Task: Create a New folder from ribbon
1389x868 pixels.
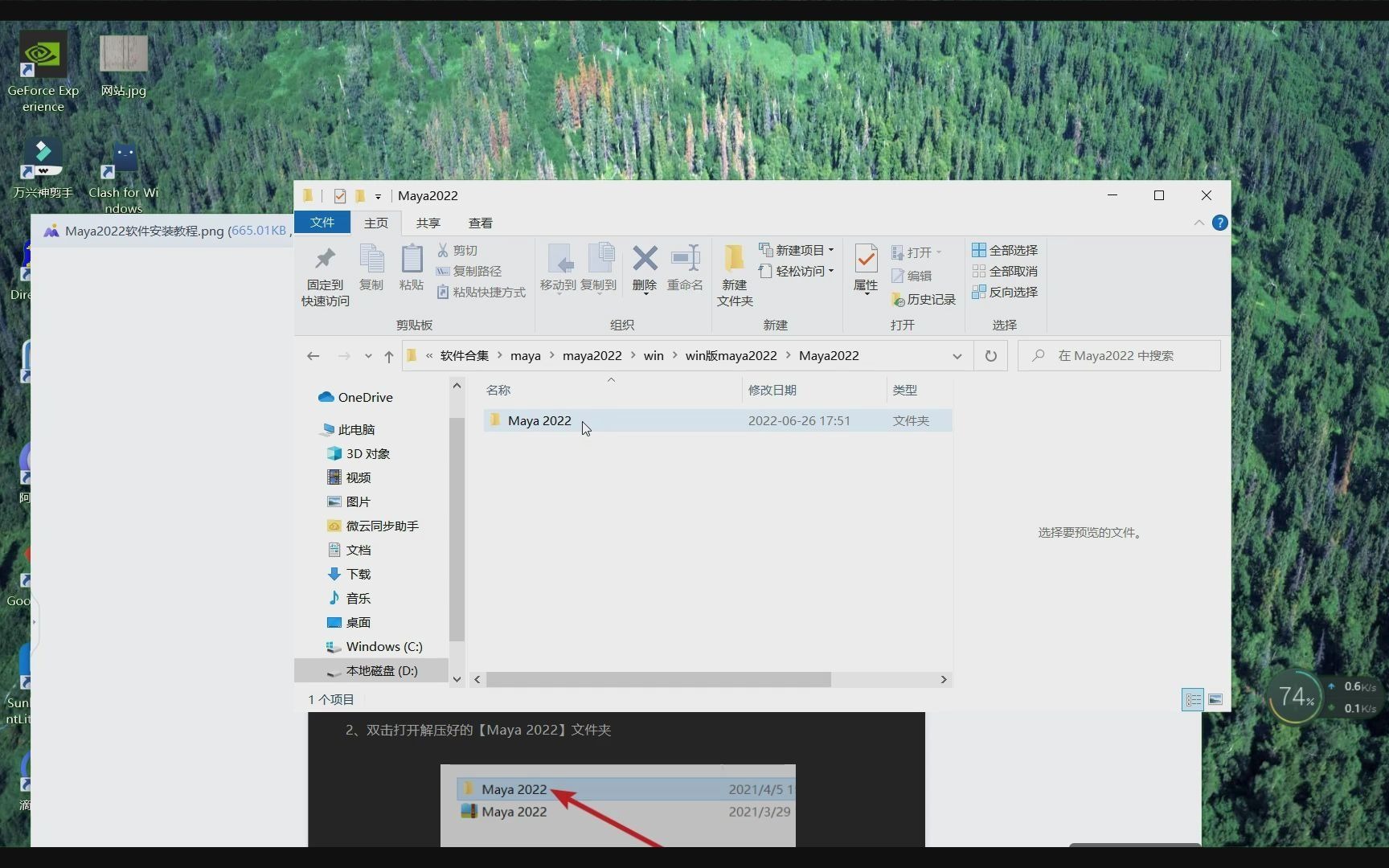Action: [735, 276]
